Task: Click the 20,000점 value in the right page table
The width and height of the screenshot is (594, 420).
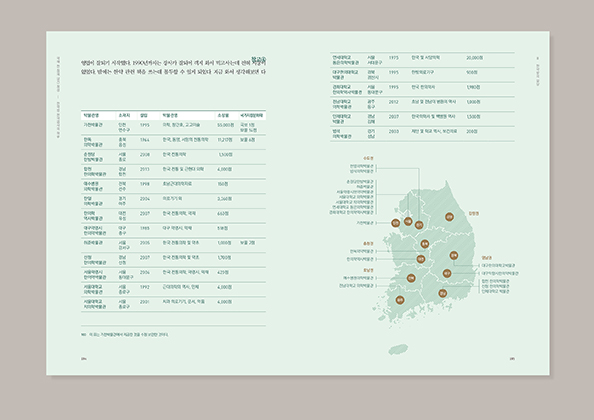Action: point(474,58)
